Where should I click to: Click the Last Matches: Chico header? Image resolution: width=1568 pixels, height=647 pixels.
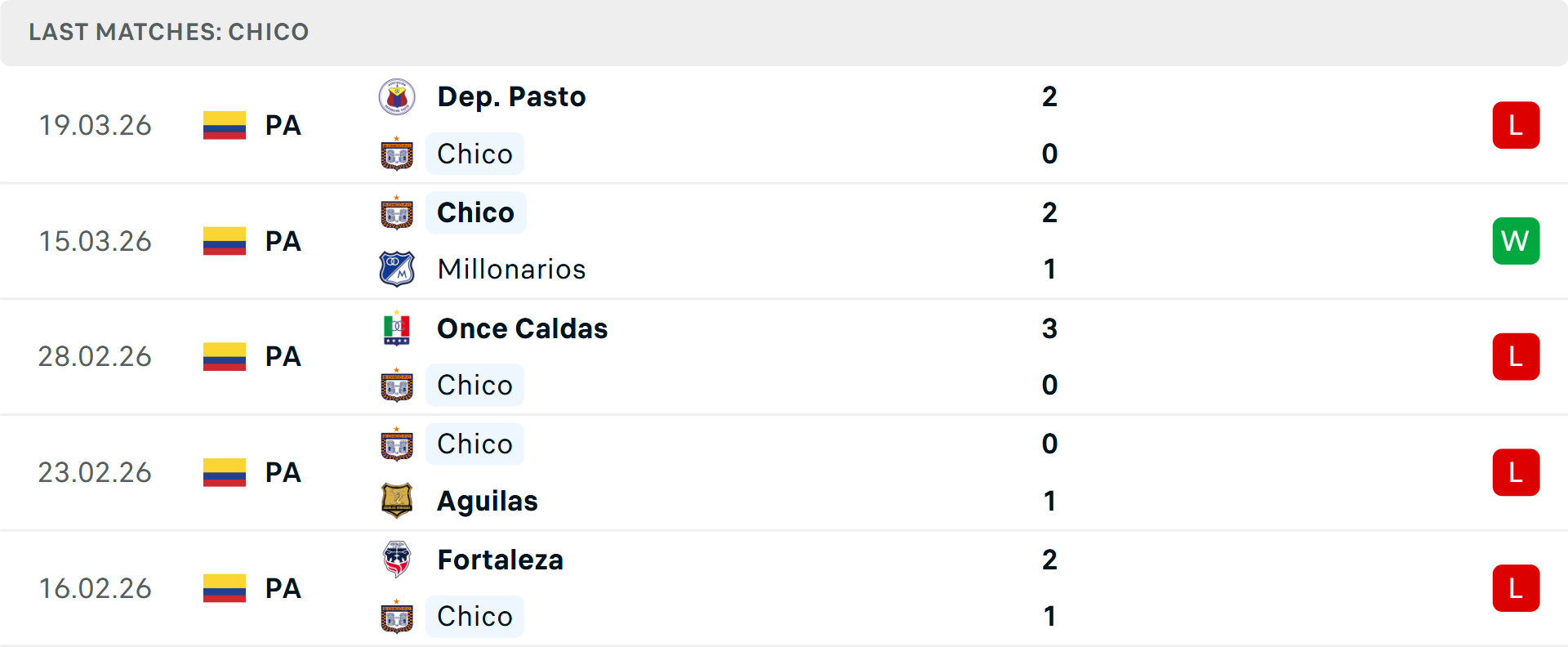pyautogui.click(x=169, y=32)
